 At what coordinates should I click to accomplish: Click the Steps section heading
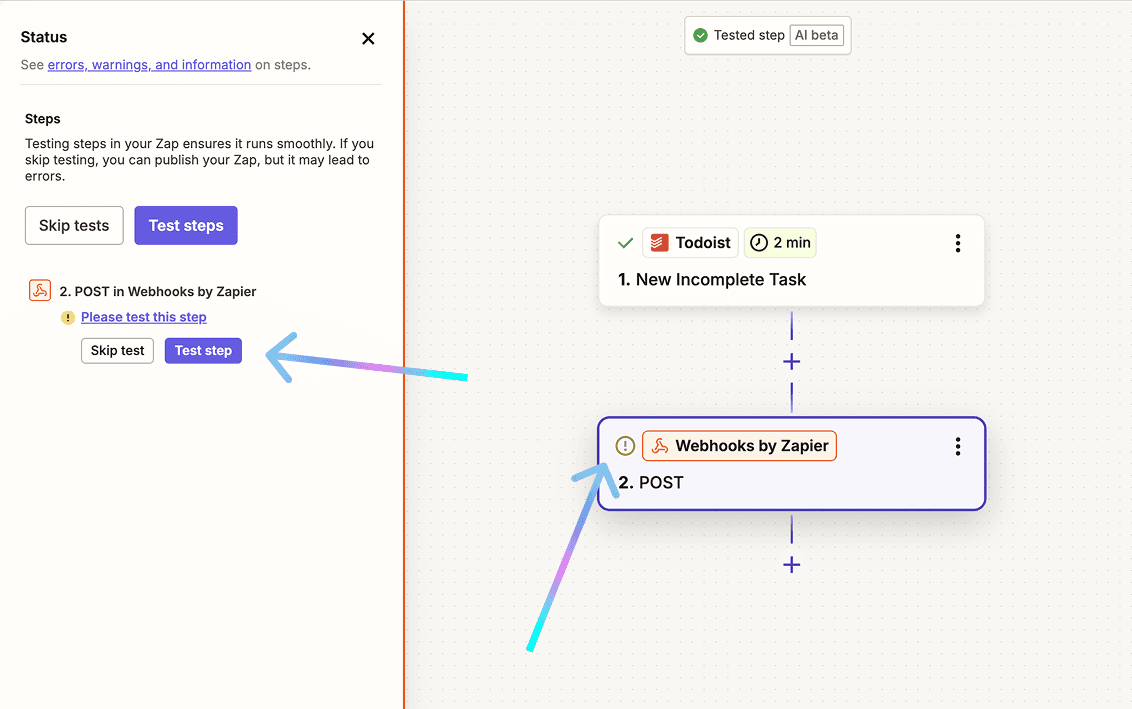43,119
